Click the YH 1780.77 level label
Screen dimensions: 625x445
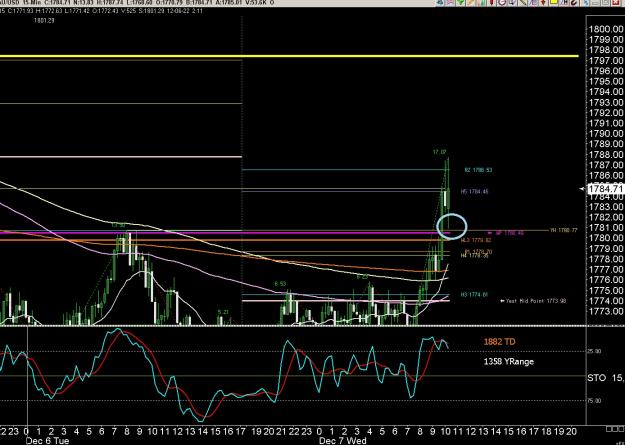click(x=563, y=230)
